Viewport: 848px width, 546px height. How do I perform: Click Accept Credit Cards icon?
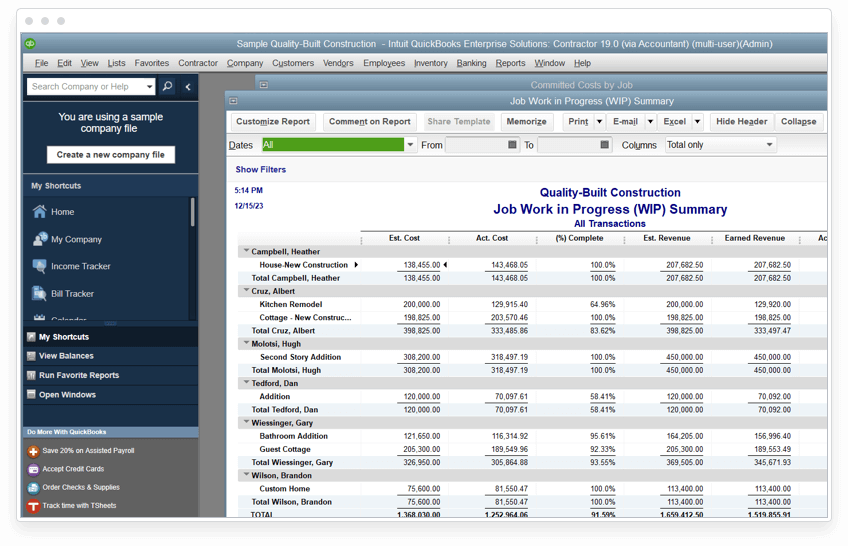pos(33,469)
